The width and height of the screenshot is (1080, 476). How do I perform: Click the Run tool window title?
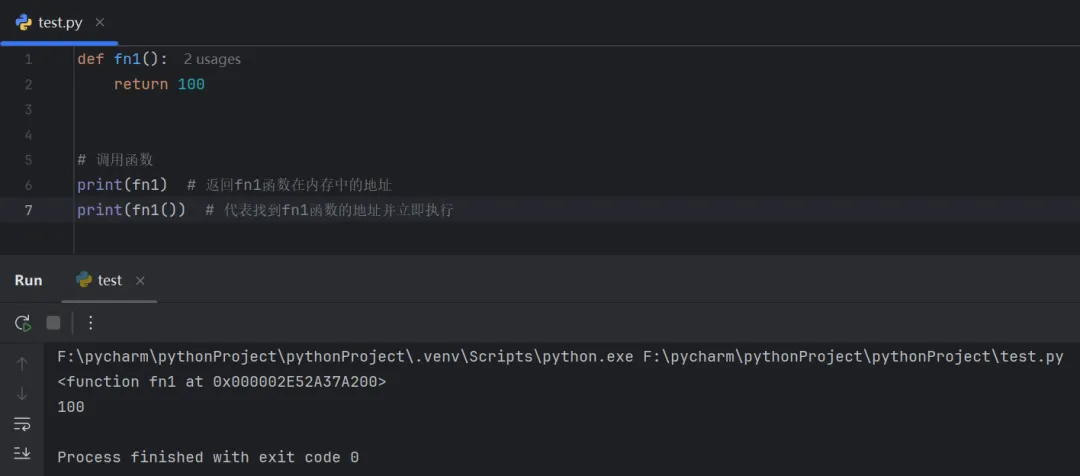pos(29,280)
